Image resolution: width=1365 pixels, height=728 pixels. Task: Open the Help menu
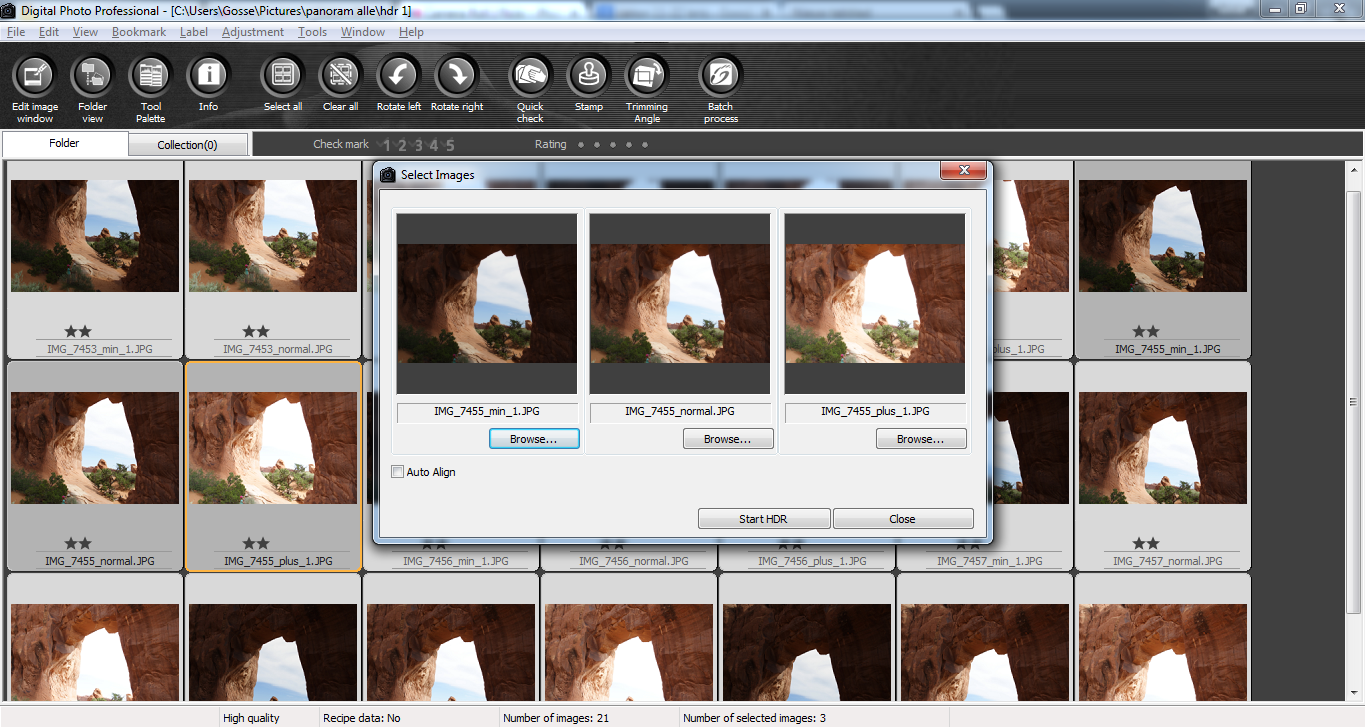[x=411, y=32]
